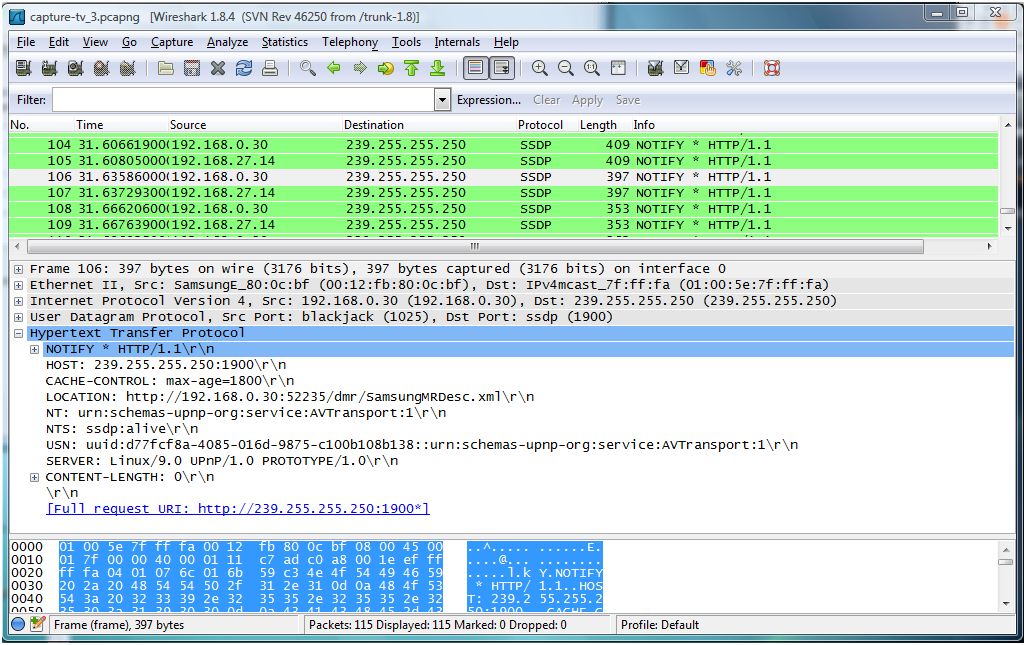Select packet 109 in the list
1026x645 pixels.
[x=504, y=225]
